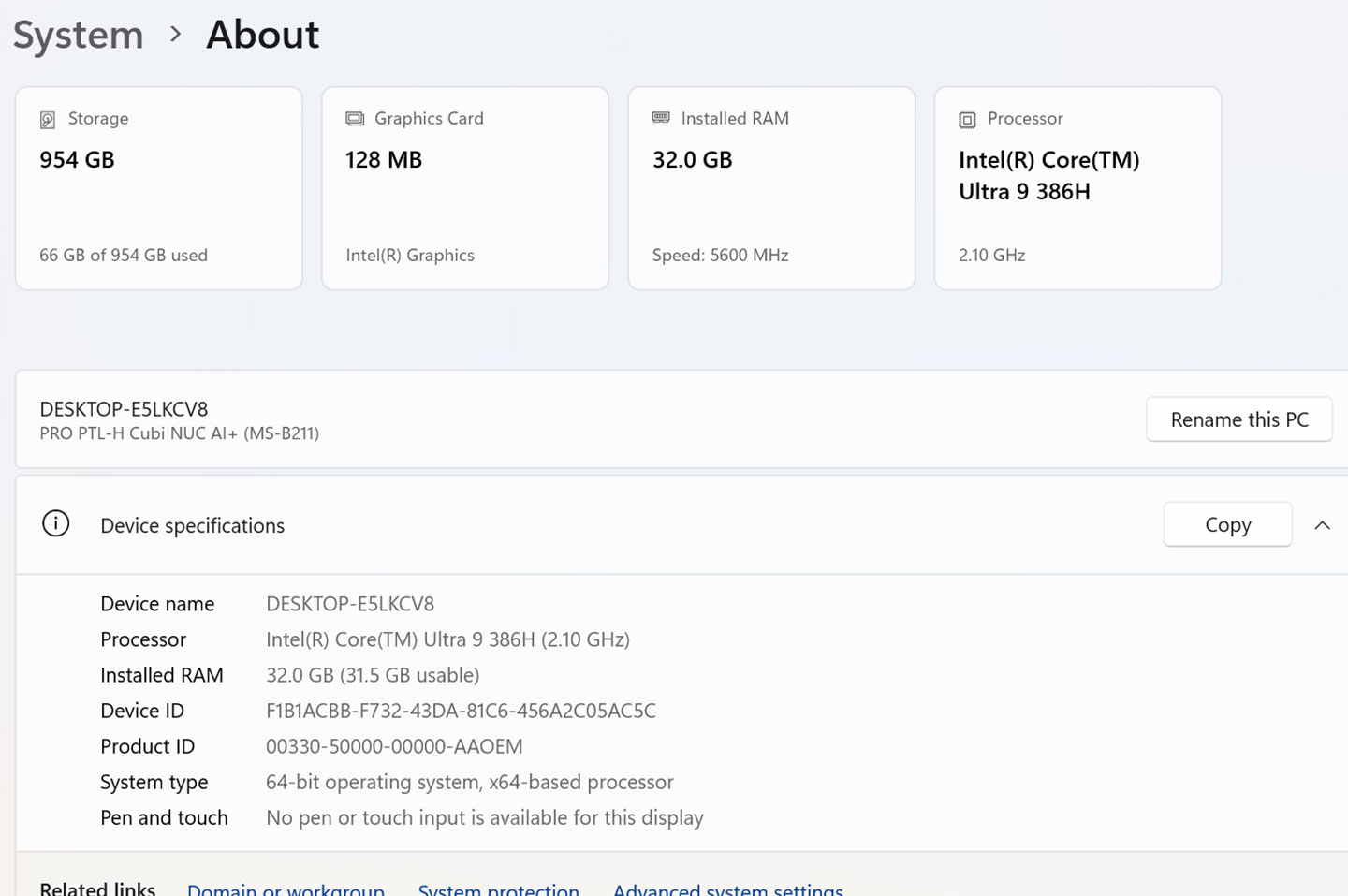Open Advanced system settings
Screen dimensions: 1348x896
tap(727, 888)
